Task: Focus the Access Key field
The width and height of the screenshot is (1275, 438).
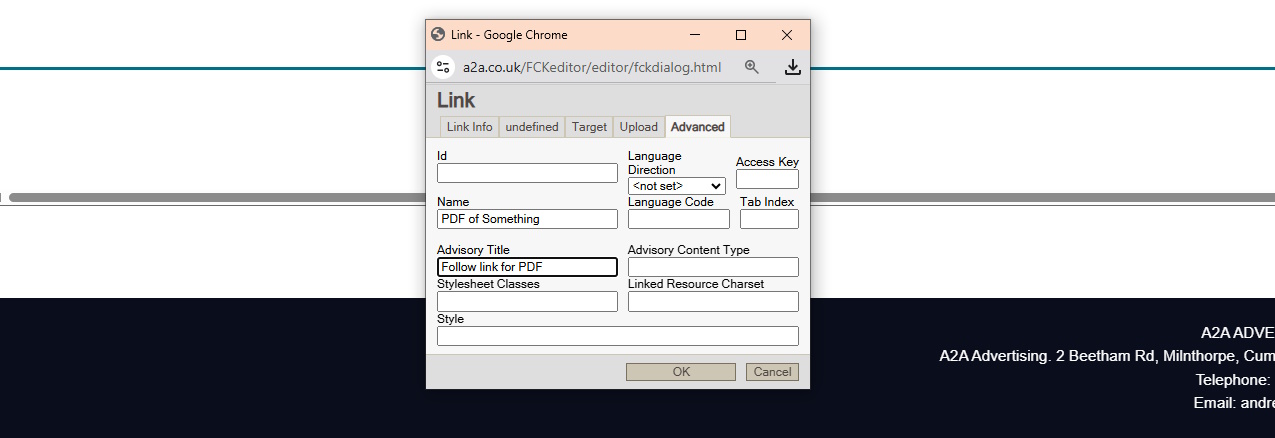Action: point(767,180)
